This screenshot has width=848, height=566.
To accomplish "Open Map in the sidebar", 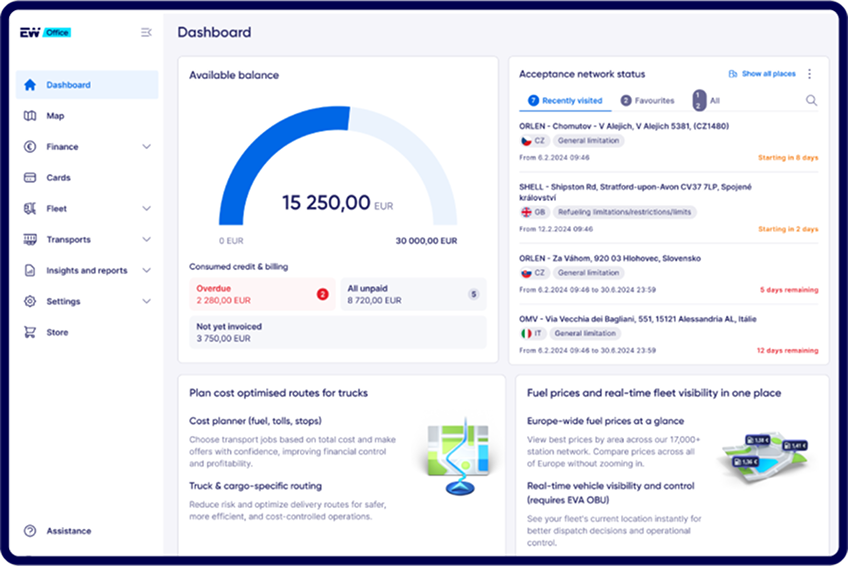I will [87, 116].
